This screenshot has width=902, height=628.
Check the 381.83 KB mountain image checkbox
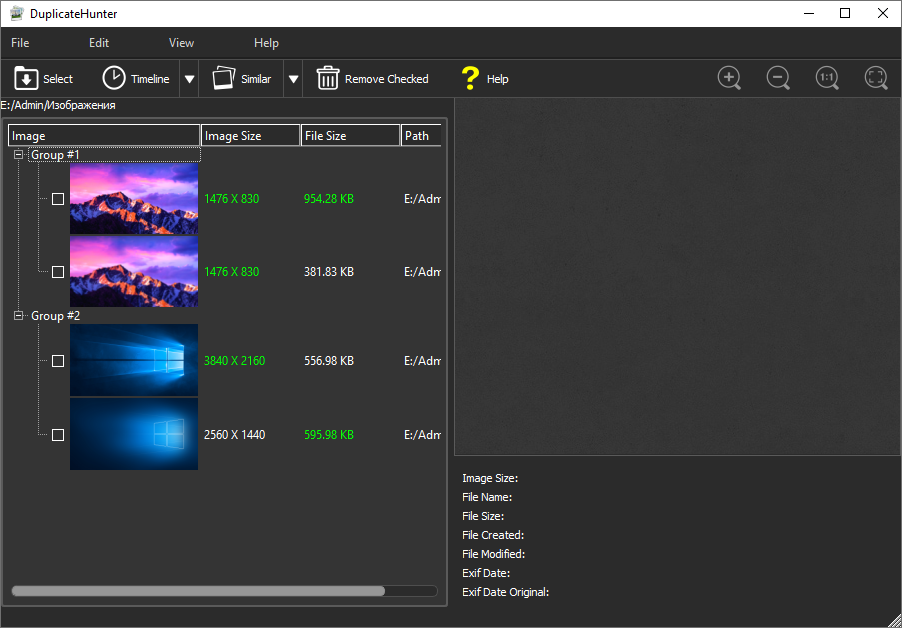click(58, 272)
